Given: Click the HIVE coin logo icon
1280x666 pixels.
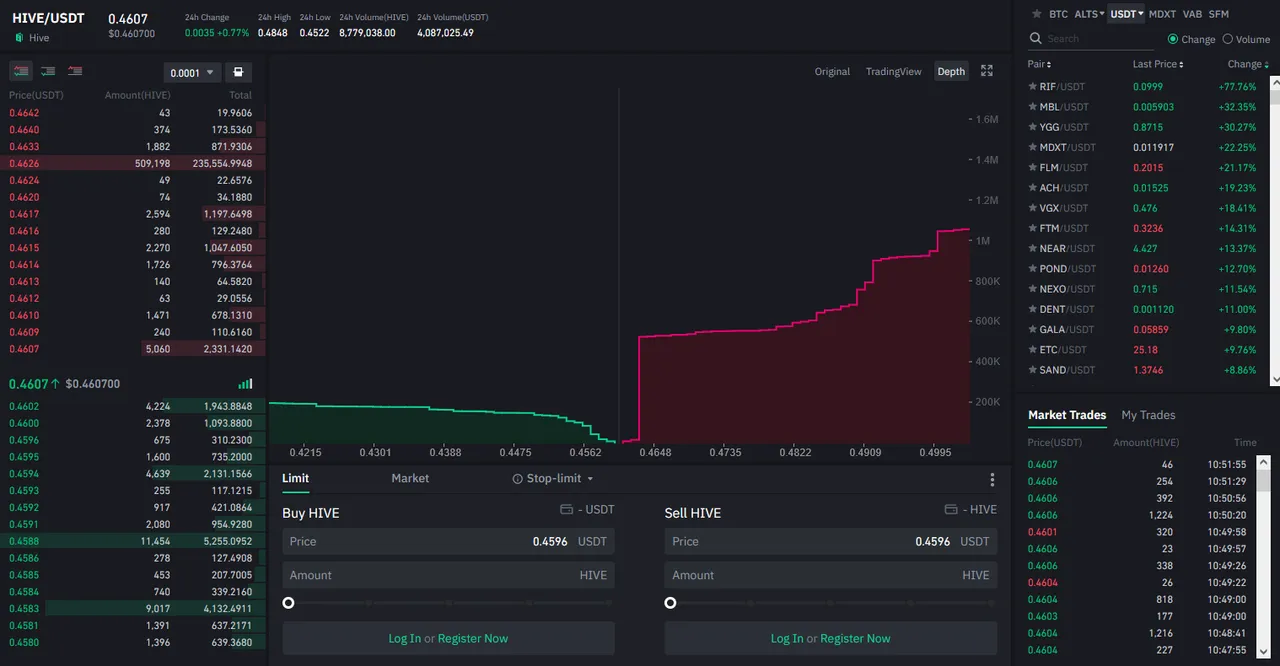Looking at the screenshot, I should click(x=19, y=38).
